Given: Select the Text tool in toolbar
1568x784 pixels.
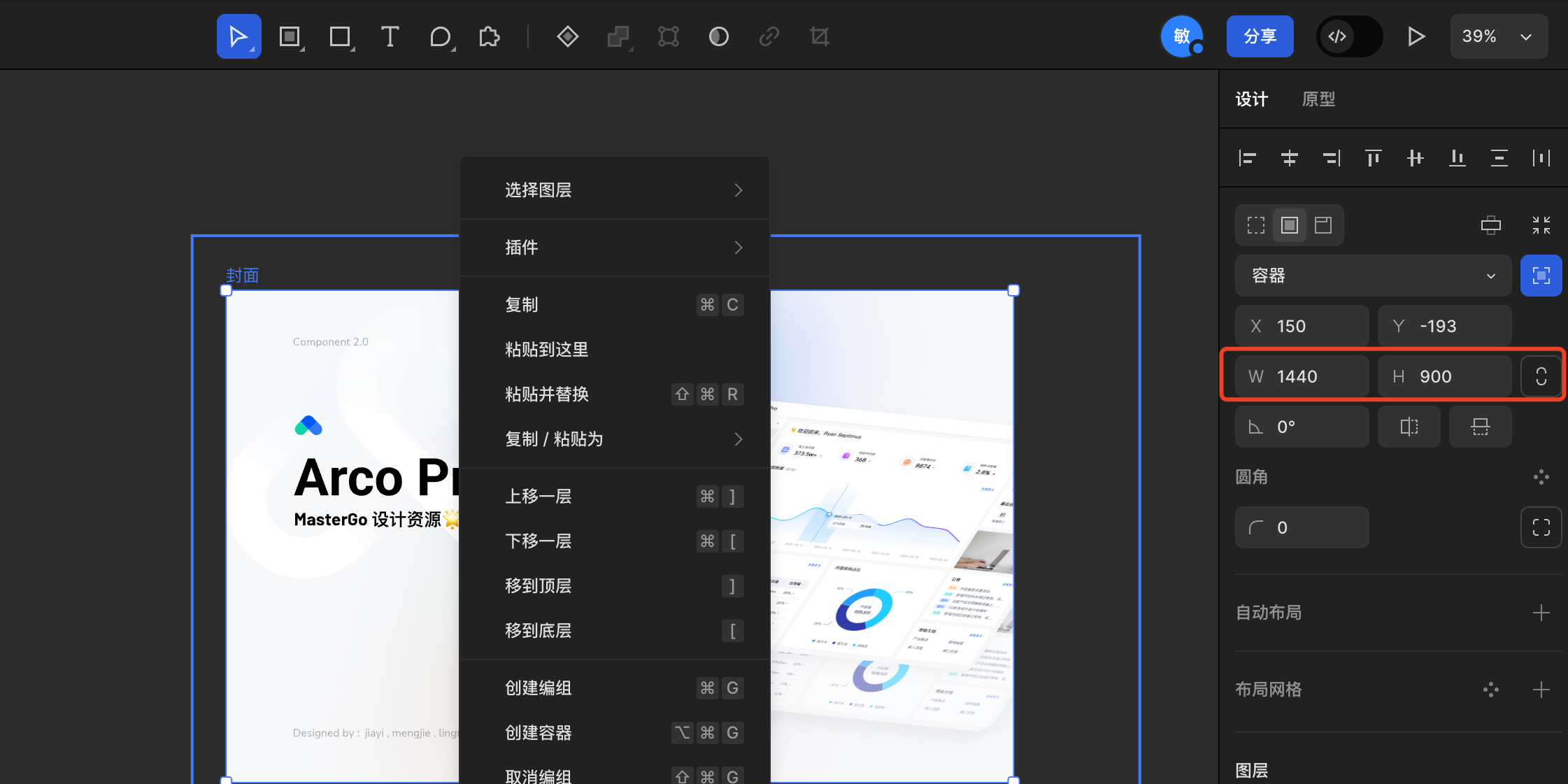Looking at the screenshot, I should click(x=390, y=36).
